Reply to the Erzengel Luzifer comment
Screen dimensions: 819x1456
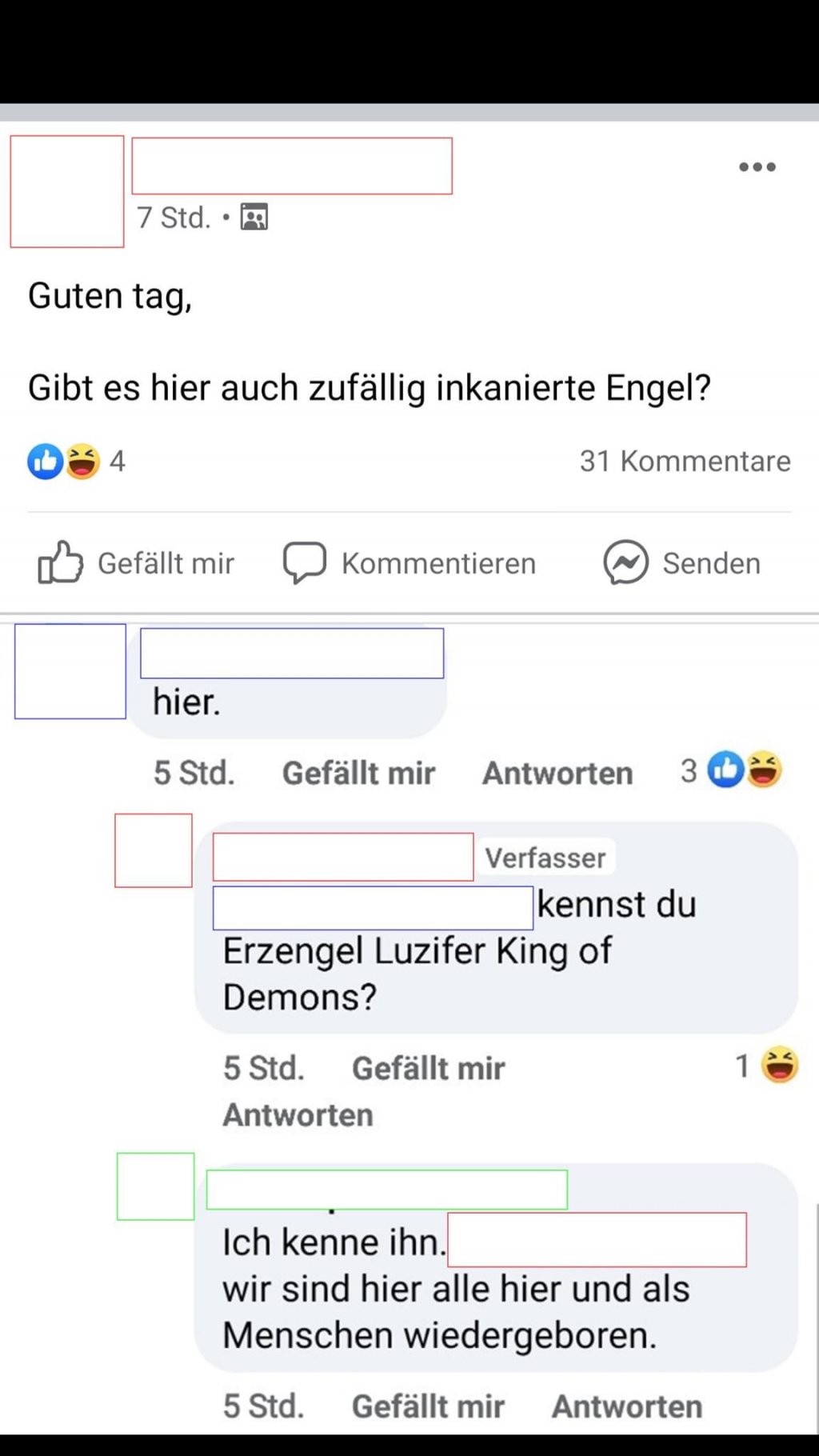(298, 1115)
